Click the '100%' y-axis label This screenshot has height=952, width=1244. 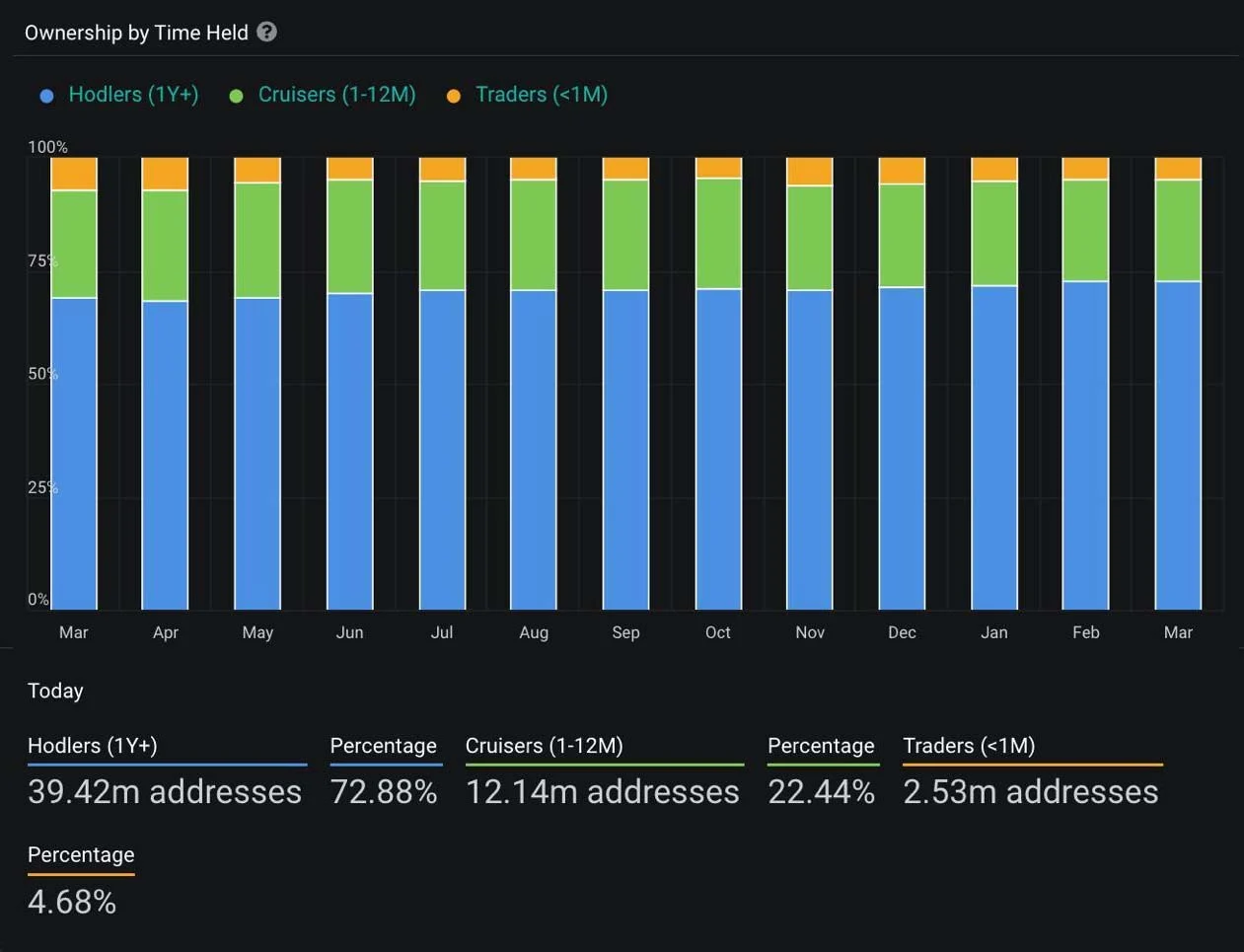tap(47, 147)
